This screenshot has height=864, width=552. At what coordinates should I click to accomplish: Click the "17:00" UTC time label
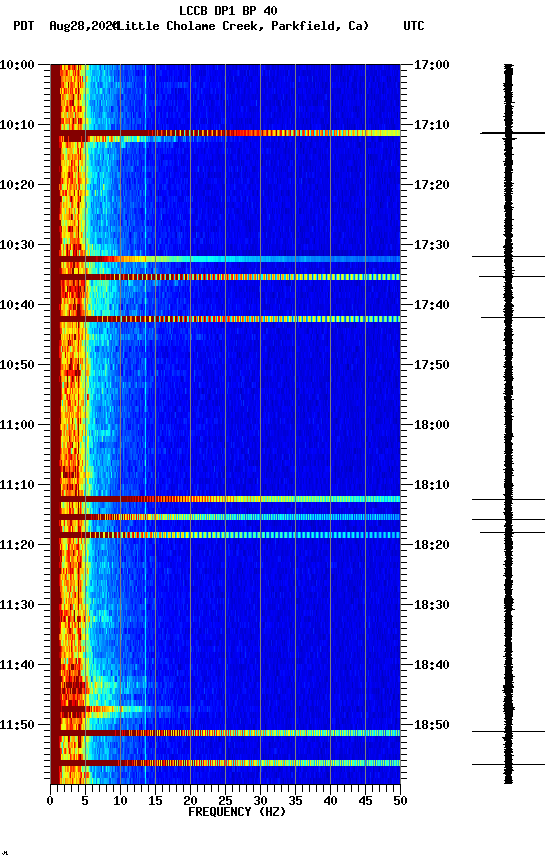pos(431,65)
